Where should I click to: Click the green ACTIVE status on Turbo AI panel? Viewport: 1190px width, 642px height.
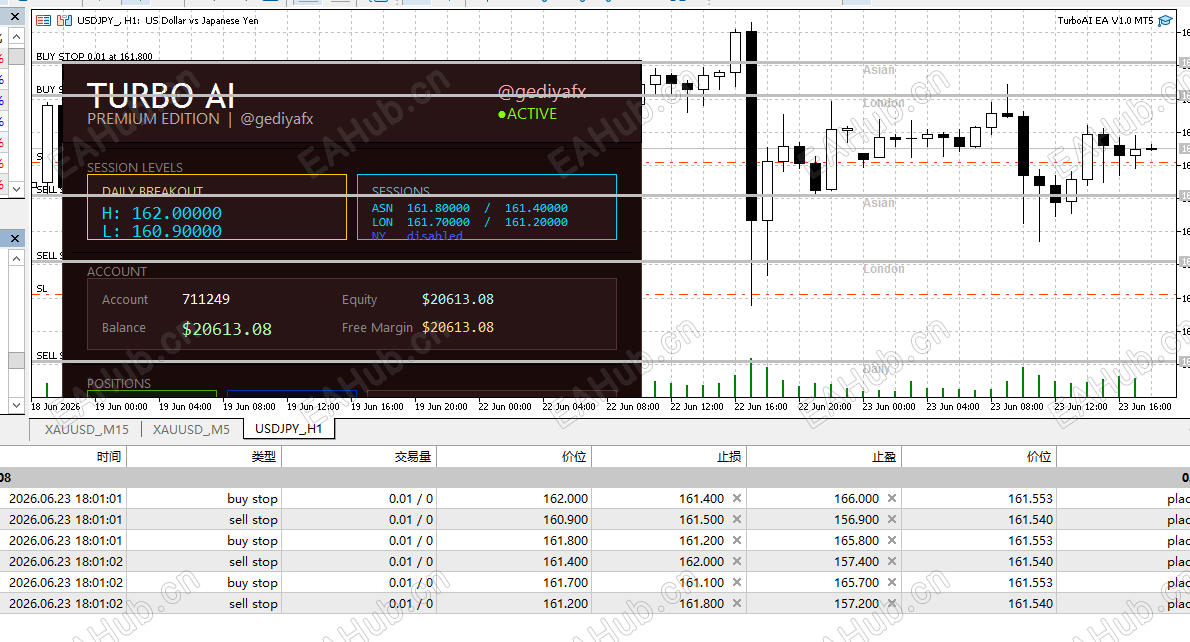pos(527,114)
